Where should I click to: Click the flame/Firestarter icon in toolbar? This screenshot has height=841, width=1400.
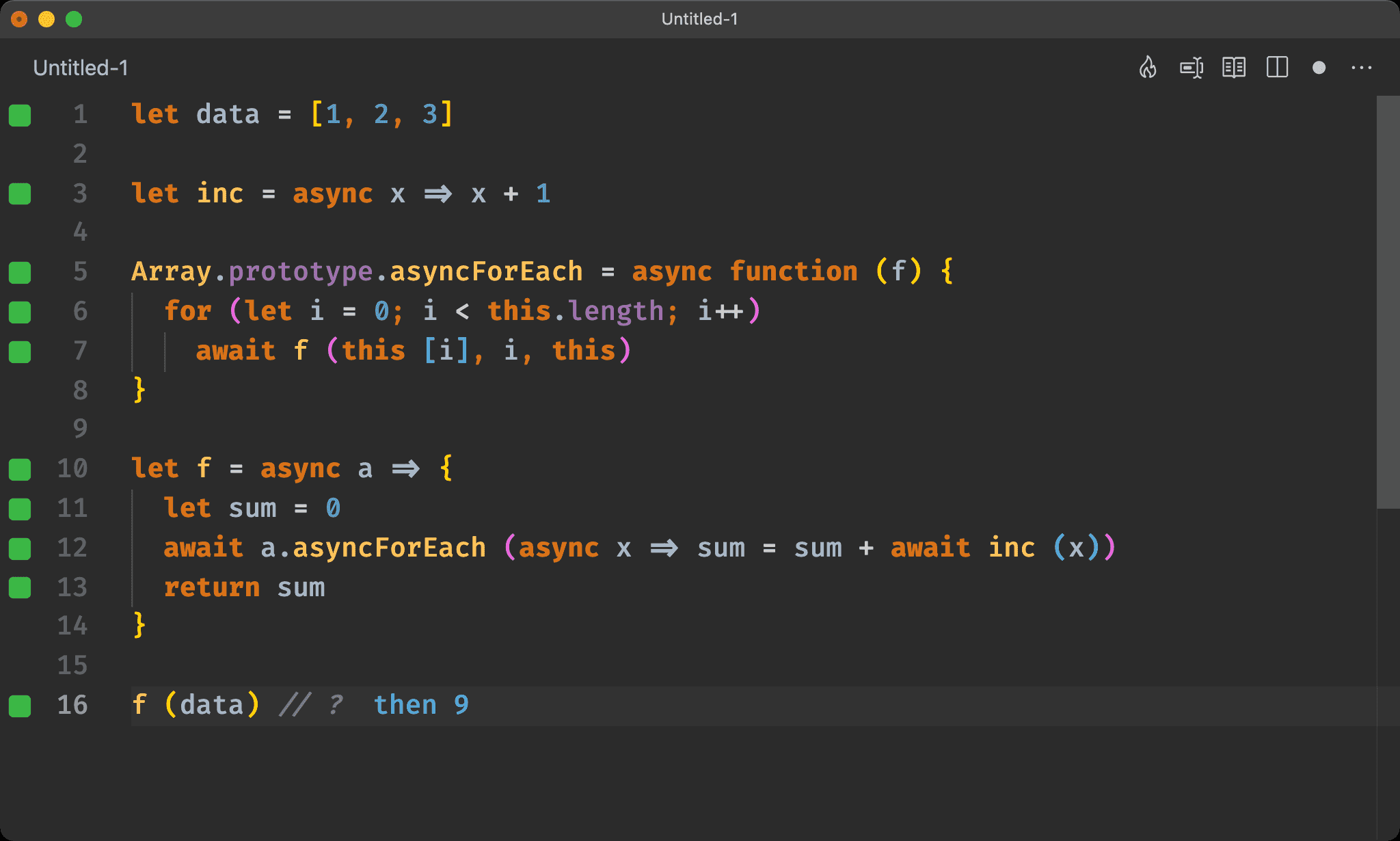(1148, 68)
